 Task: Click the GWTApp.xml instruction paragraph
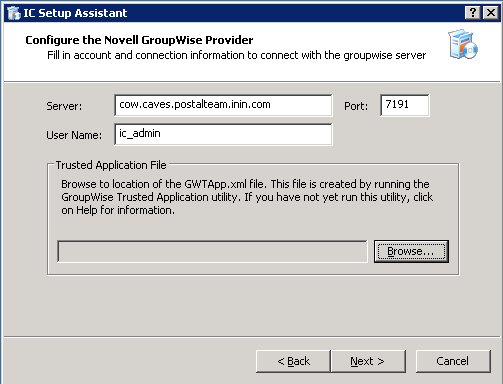coord(247,197)
